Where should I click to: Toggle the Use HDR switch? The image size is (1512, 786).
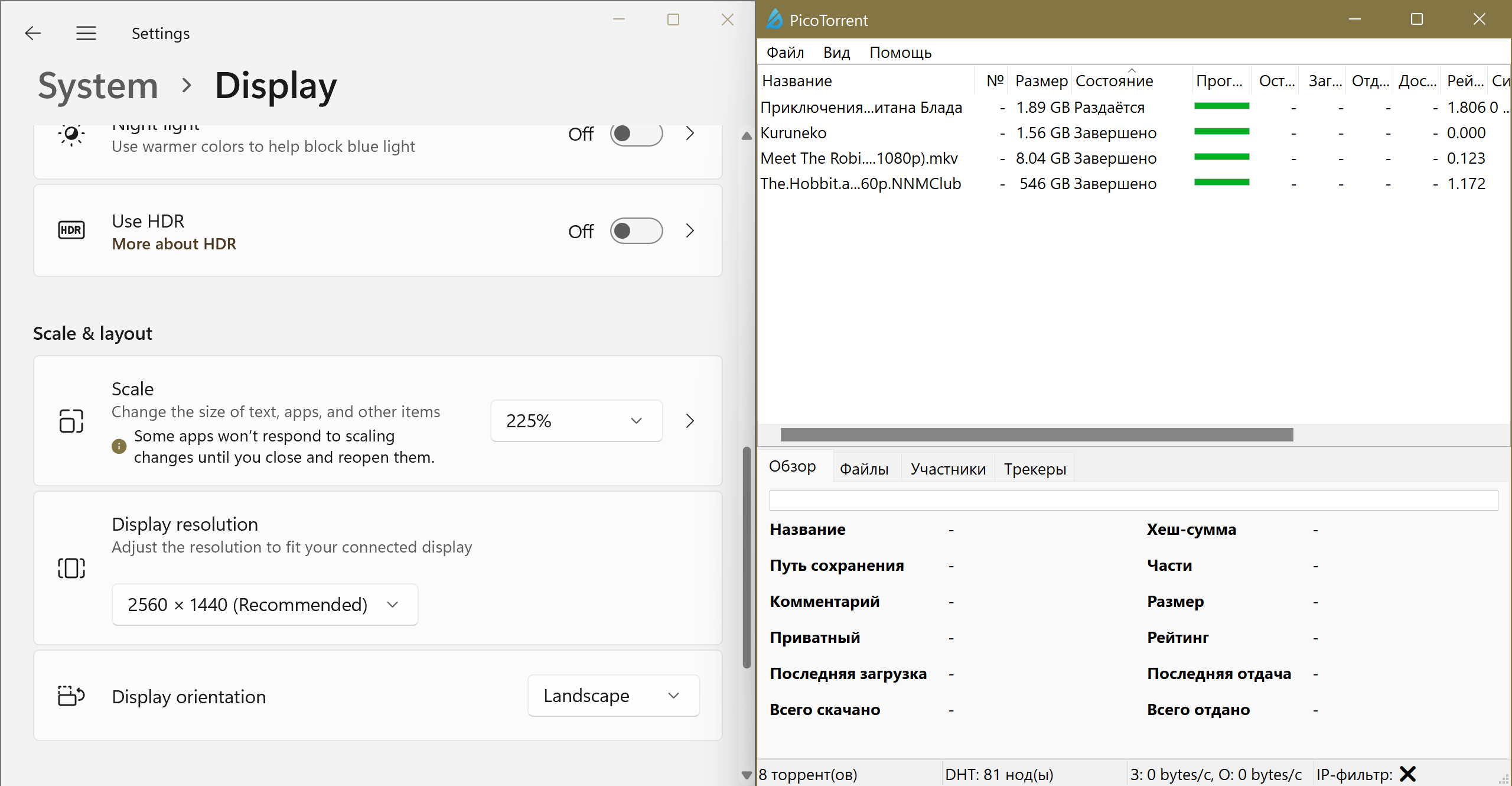(x=636, y=230)
